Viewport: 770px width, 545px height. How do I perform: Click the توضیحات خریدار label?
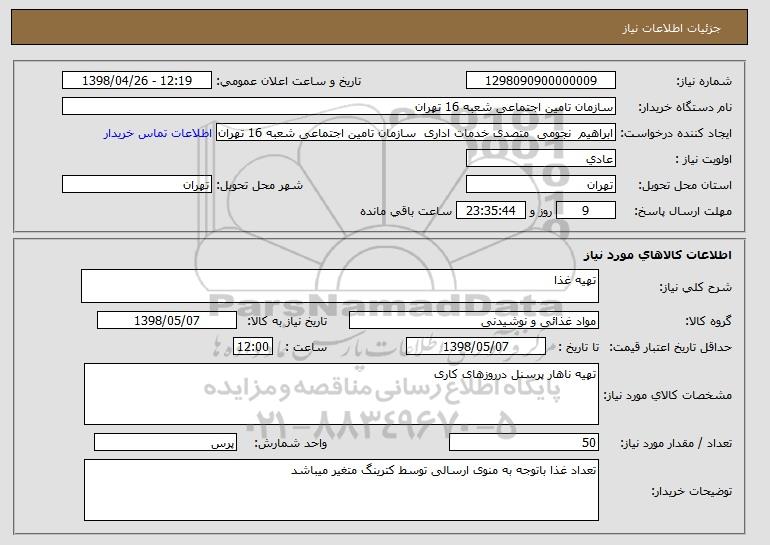pos(691,491)
